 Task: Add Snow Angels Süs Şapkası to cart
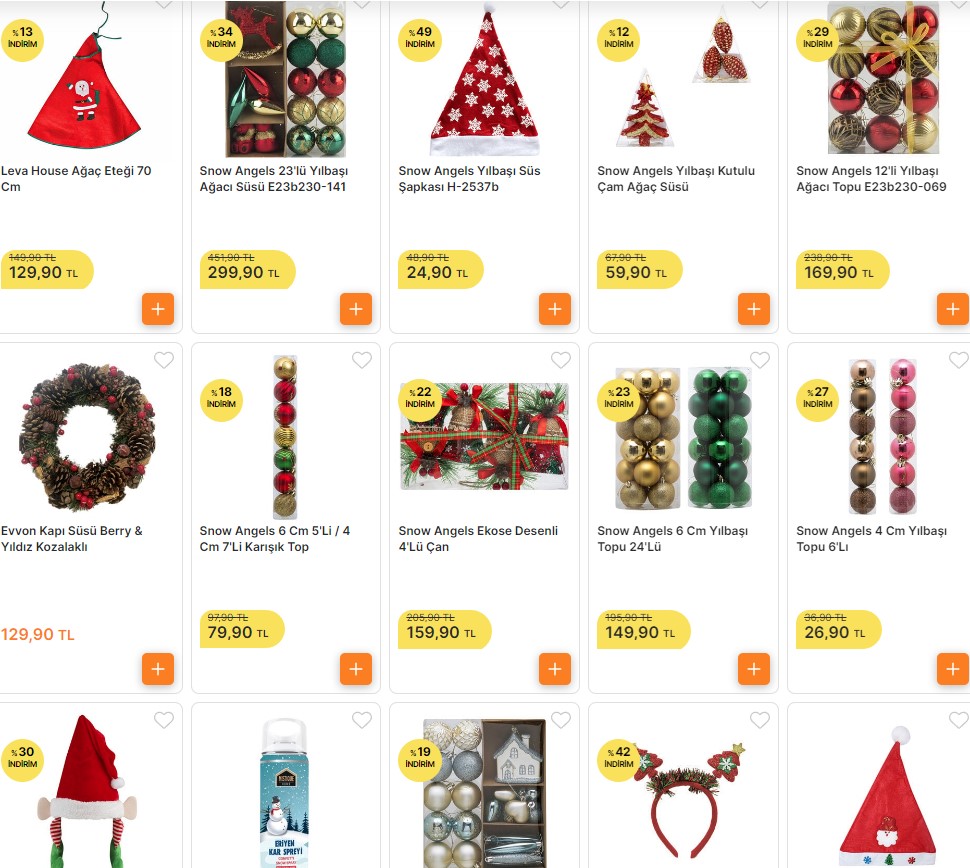point(555,309)
